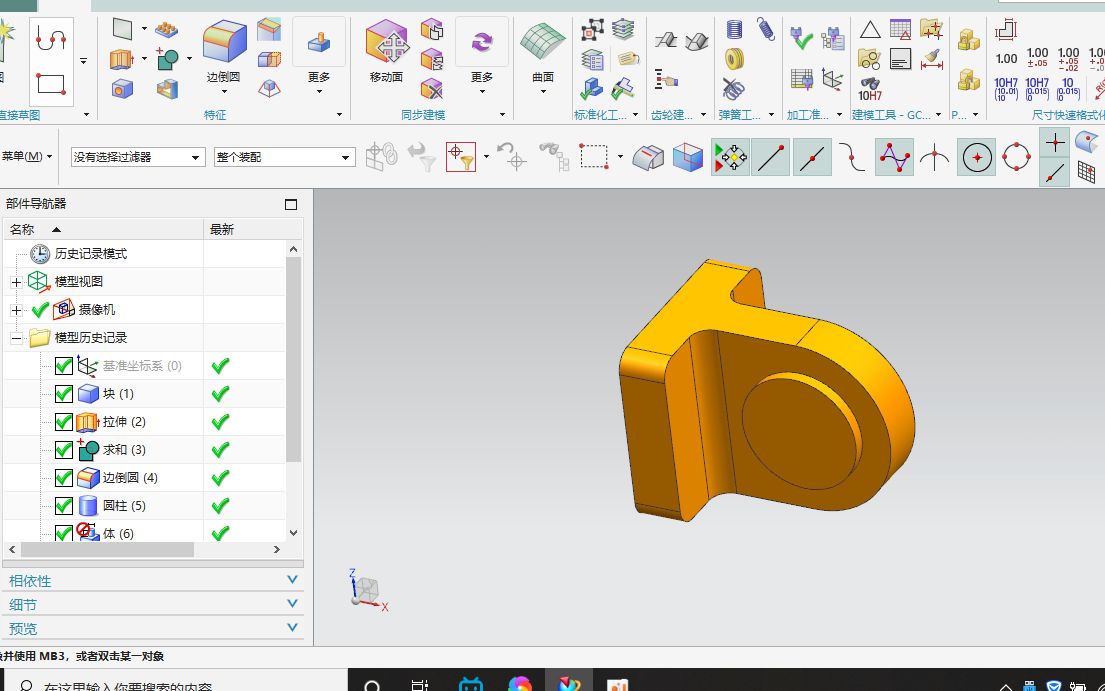Click the clip section view icon
Screen dimensions: 1105x691
click(x=648, y=157)
